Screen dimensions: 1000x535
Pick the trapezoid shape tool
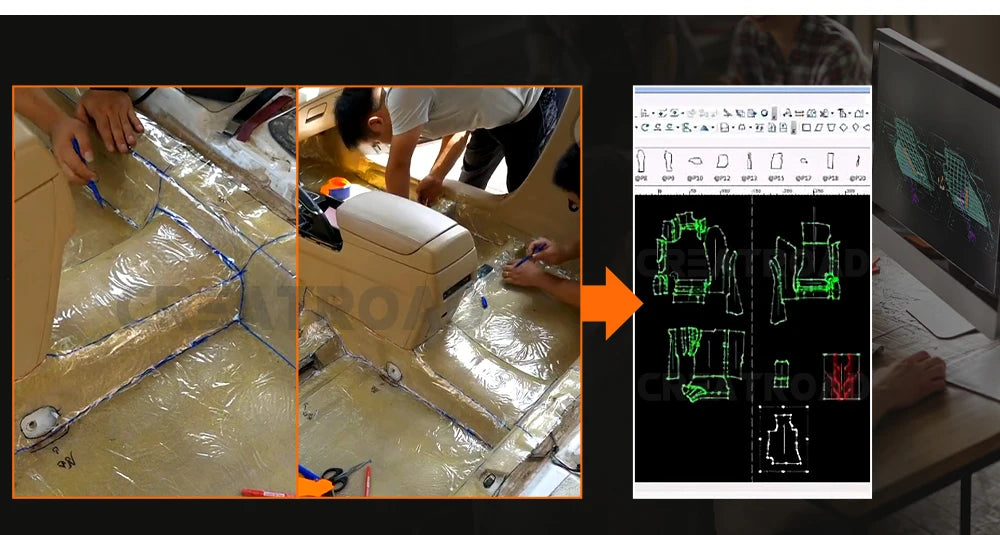point(830,127)
